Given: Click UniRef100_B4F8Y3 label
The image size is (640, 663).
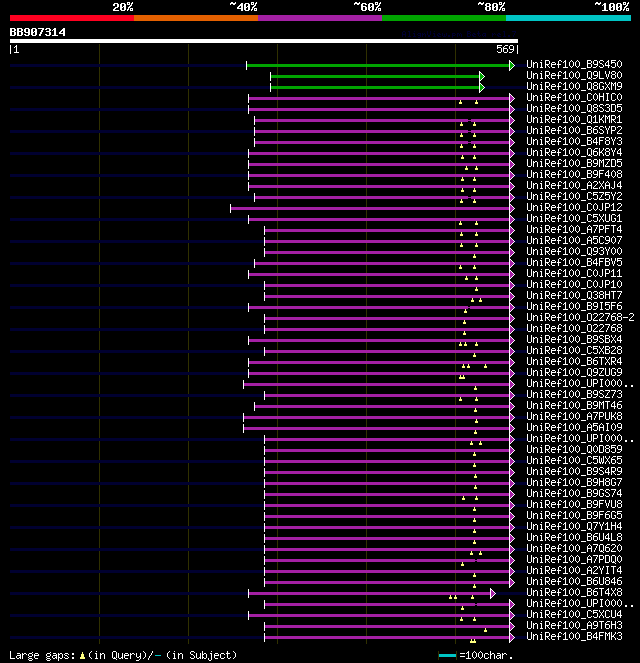Looking at the screenshot, I should pyautogui.click(x=574, y=141).
